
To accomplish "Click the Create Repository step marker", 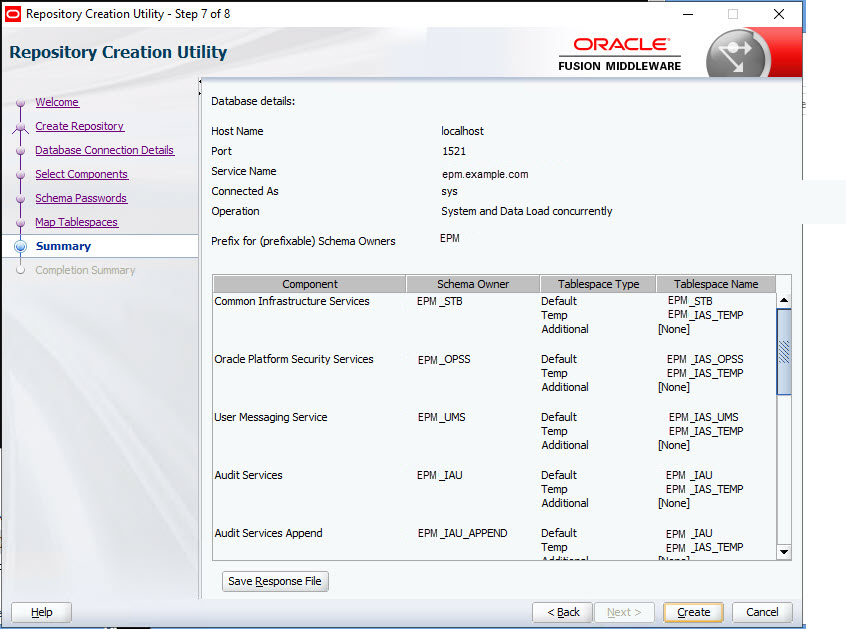I will click(21, 127).
